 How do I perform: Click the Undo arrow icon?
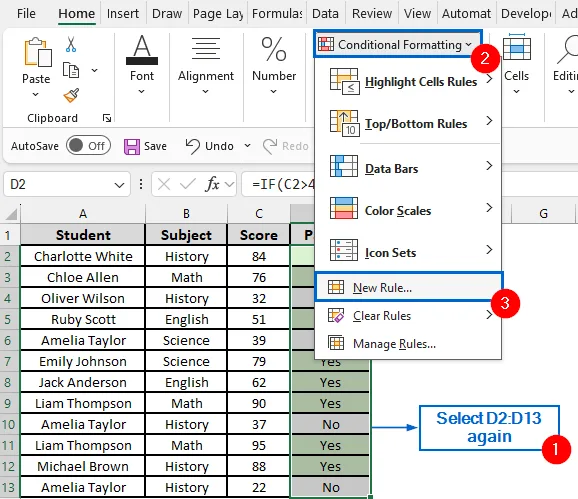[193, 146]
